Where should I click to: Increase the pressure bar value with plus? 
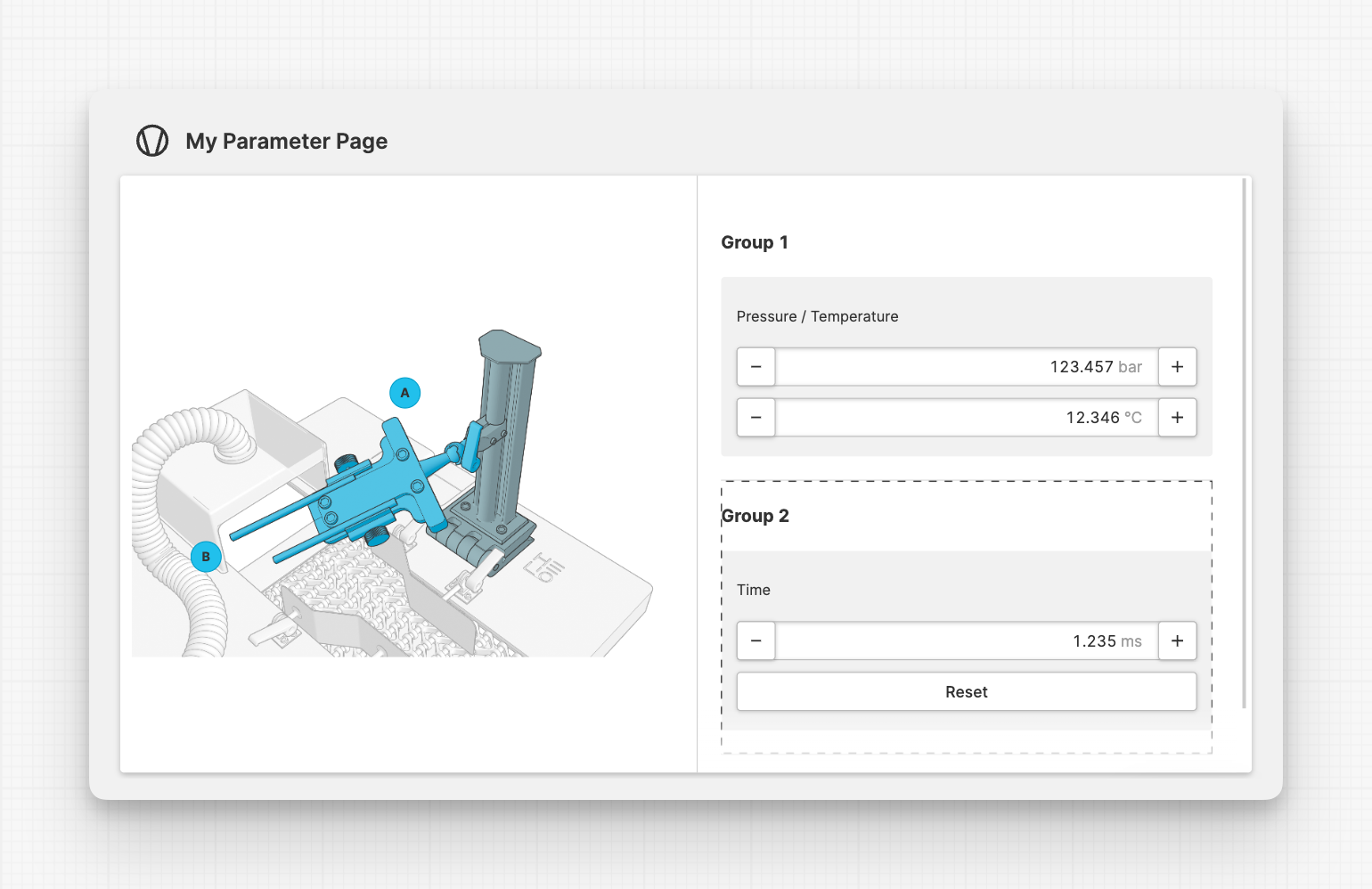pos(1177,367)
